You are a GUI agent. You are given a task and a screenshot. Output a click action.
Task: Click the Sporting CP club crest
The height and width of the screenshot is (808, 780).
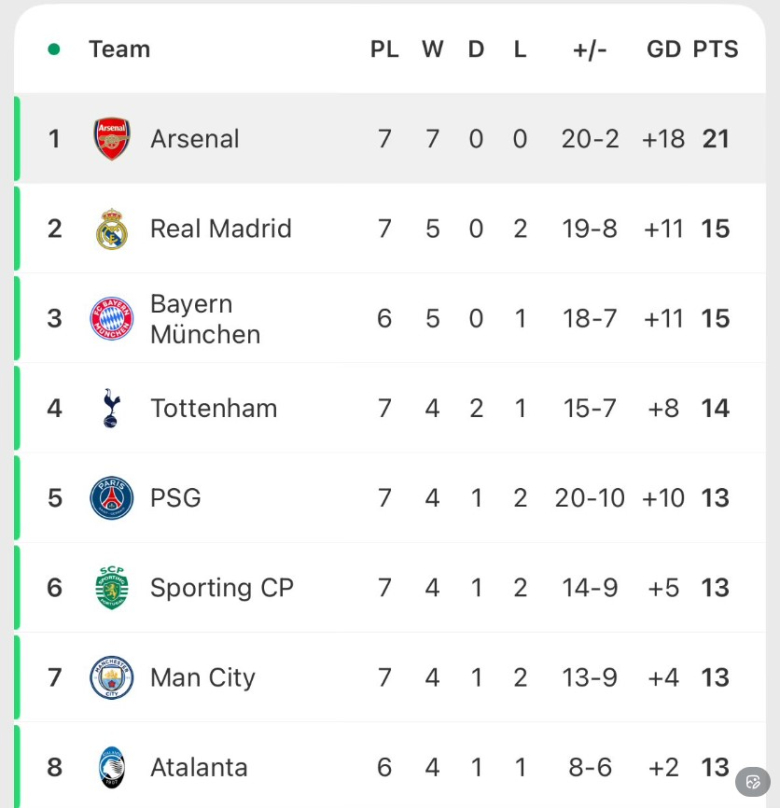click(112, 588)
